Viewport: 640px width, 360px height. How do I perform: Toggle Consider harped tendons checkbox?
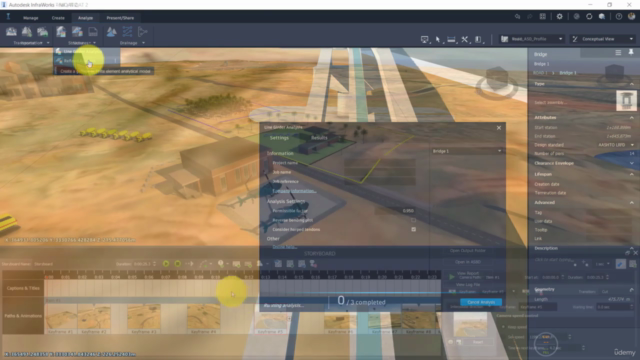coord(413,229)
